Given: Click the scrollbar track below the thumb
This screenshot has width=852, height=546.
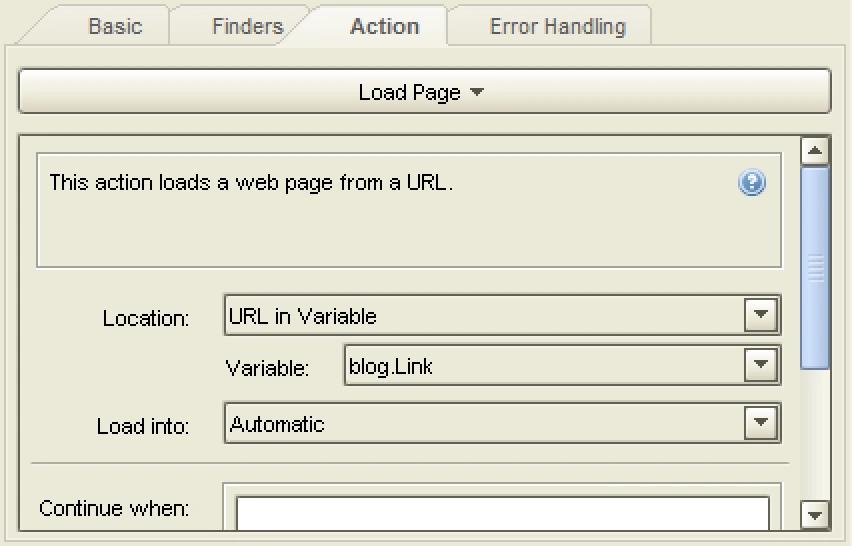Looking at the screenshot, I should coord(815,435).
